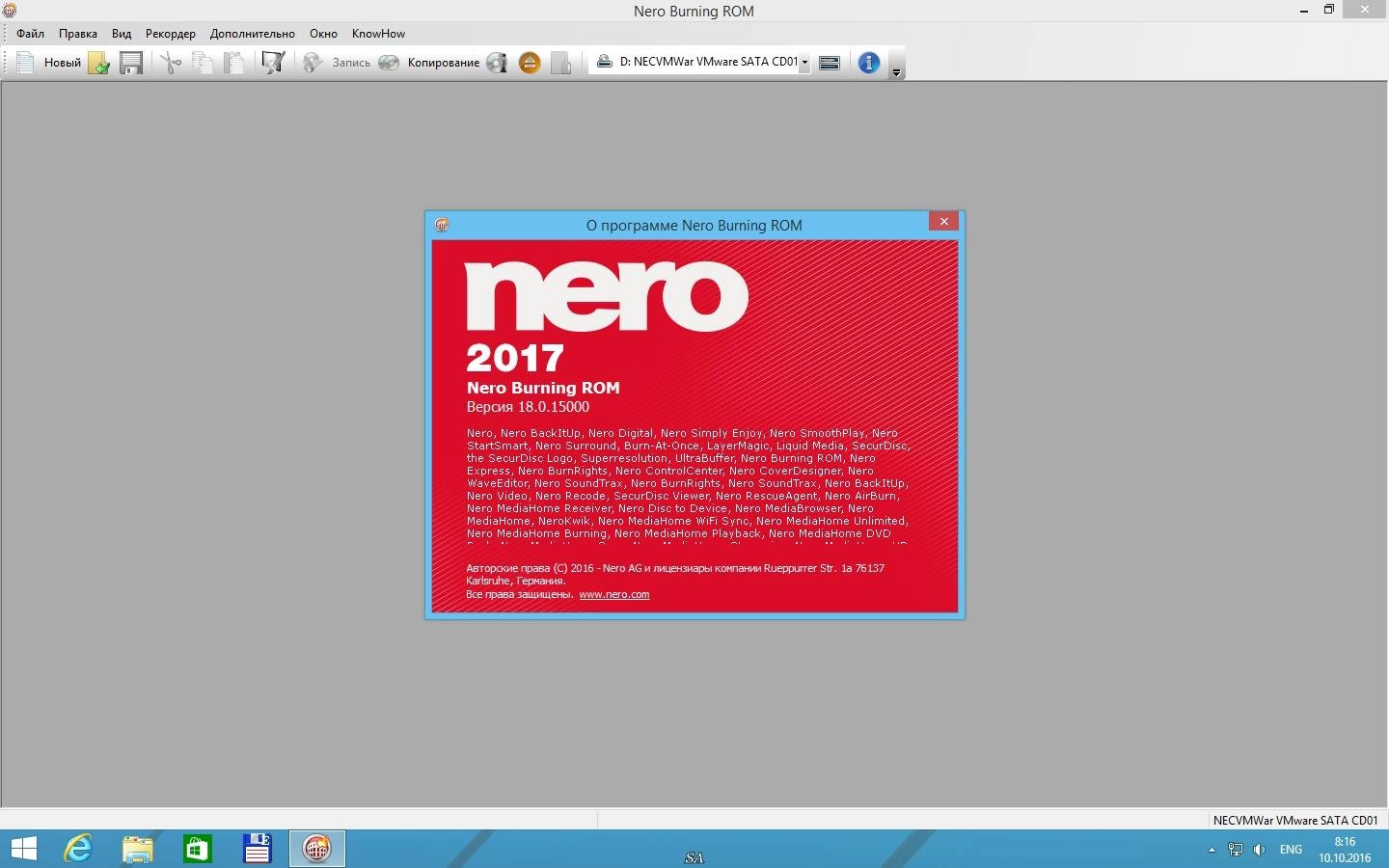Image resolution: width=1389 pixels, height=868 pixels.
Task: Click the Nero icon in the About dialog title bar
Action: click(442, 225)
